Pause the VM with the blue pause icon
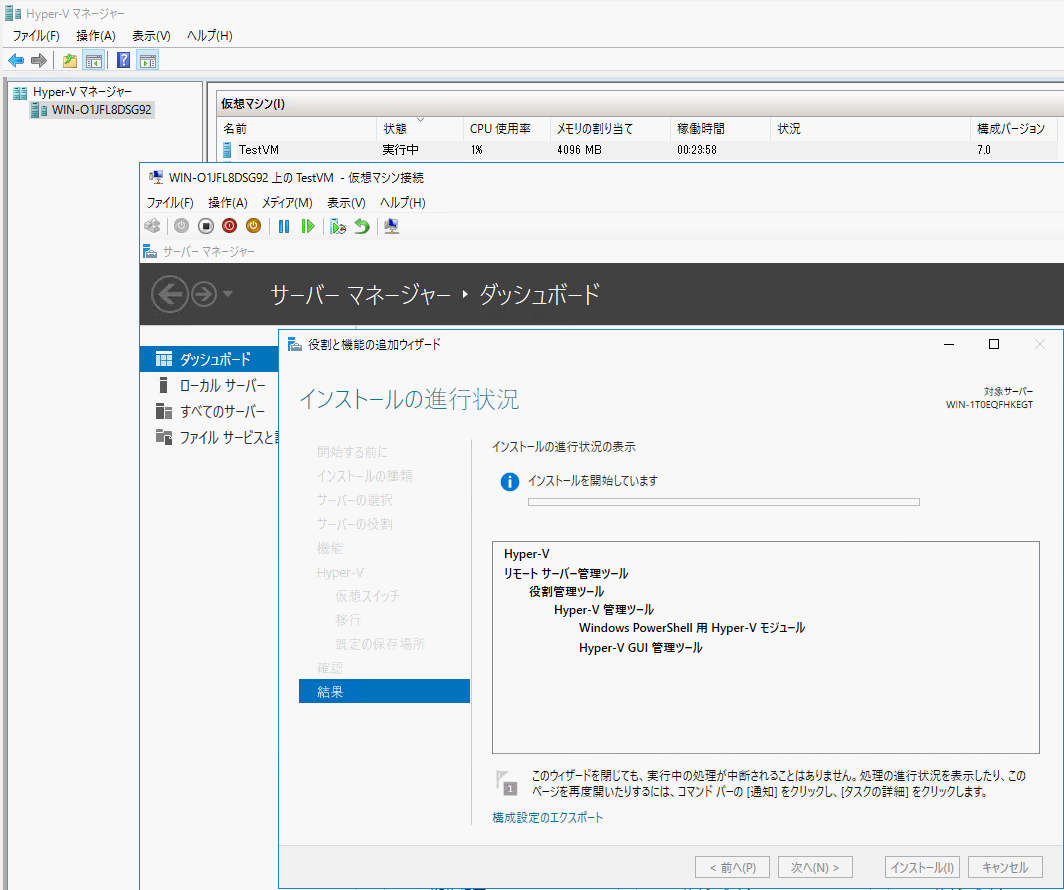Image resolution: width=1064 pixels, height=890 pixels. [284, 226]
